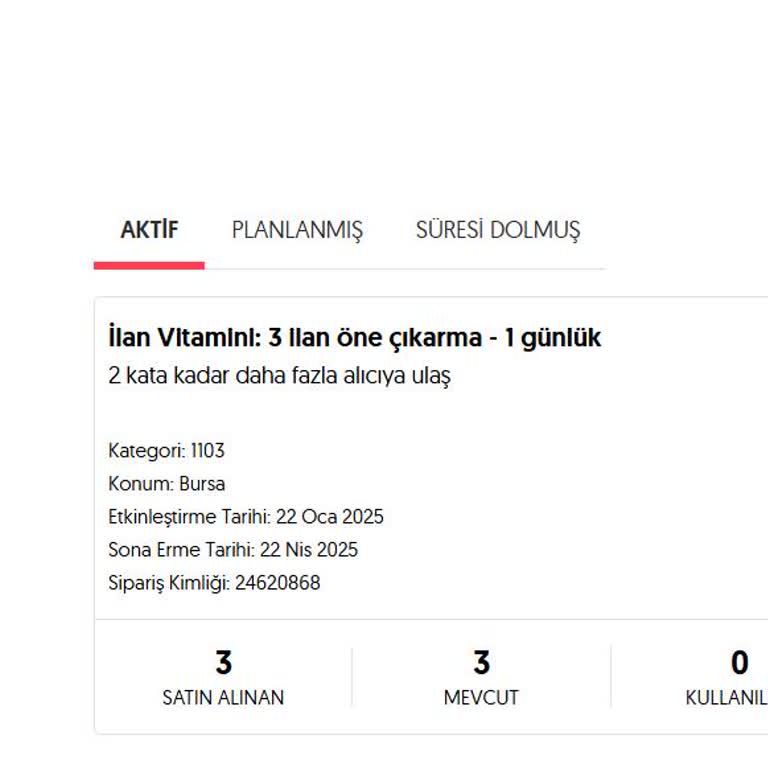Image resolution: width=768 pixels, height=768 pixels.
Task: Switch to the AKTİF tab
Action: pos(149,230)
